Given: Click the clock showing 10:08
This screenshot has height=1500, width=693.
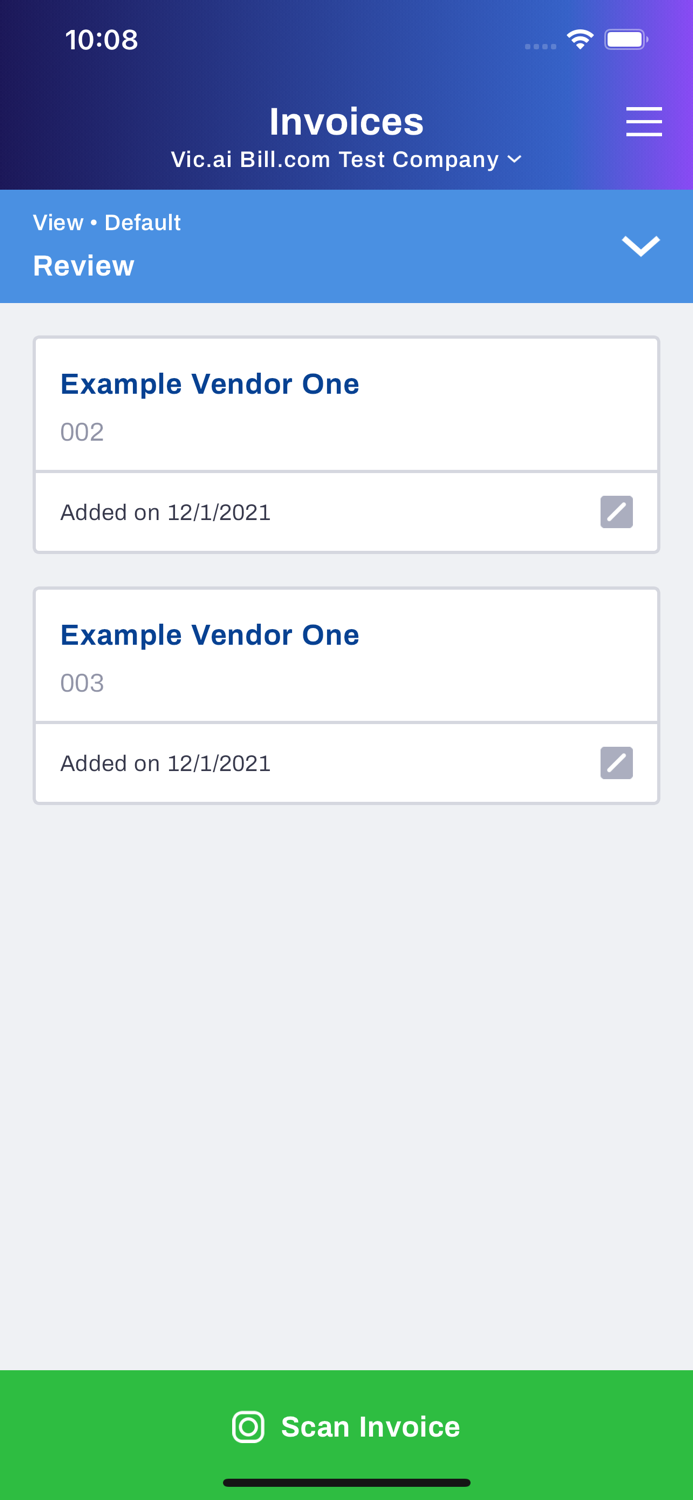Looking at the screenshot, I should point(102,38).
